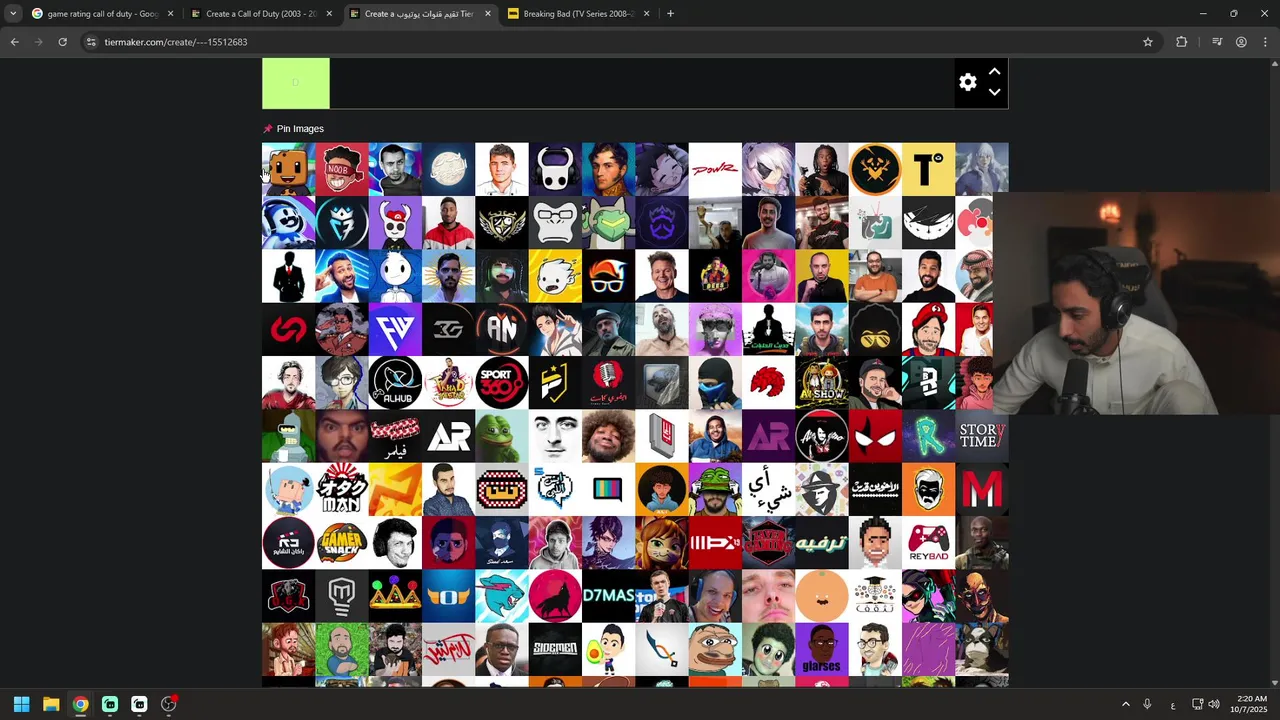Select the purple FV logo thumbnail
Viewport: 1280px width, 720px height.
[395, 329]
